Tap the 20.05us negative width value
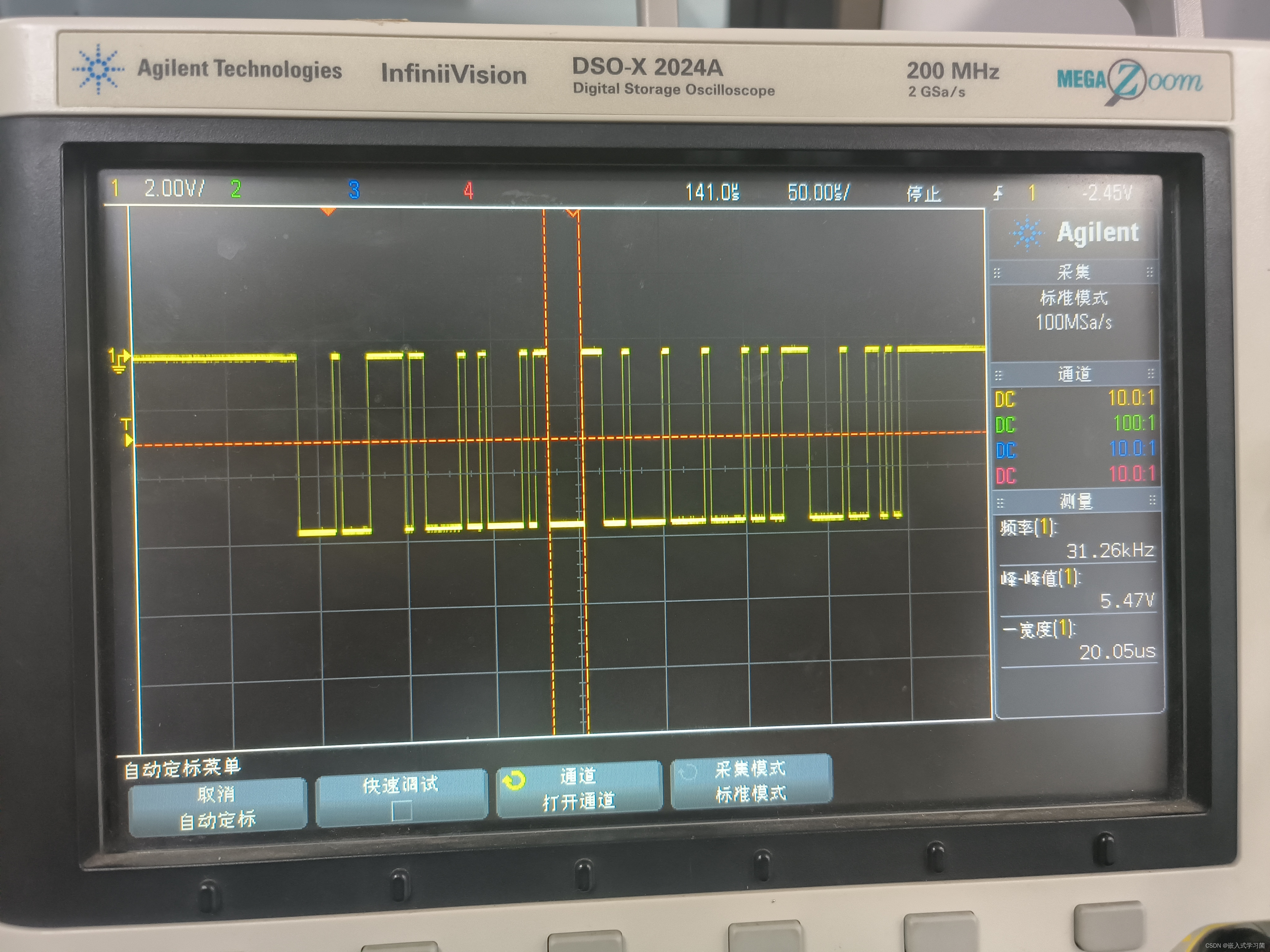Screen dimensions: 1270x952 (x=1117, y=652)
